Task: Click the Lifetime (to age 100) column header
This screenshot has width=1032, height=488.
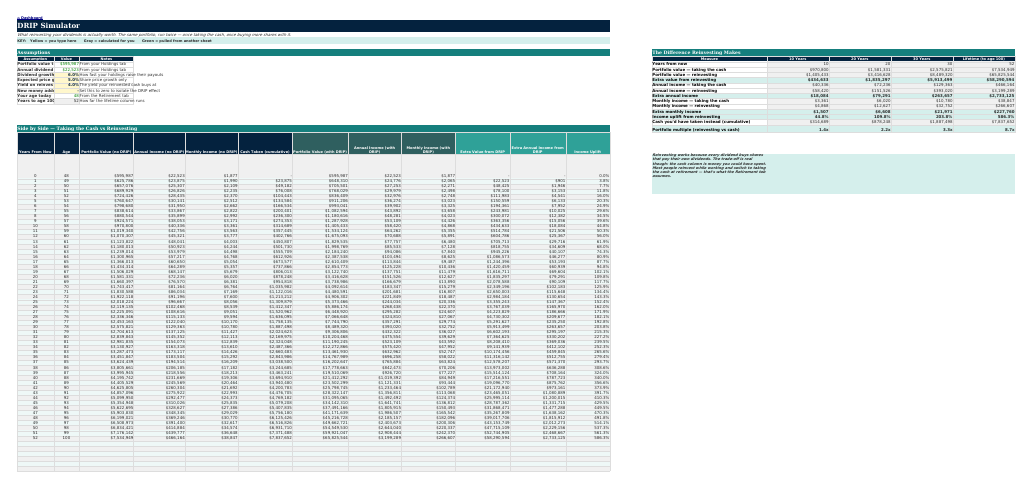Action: tap(984, 59)
